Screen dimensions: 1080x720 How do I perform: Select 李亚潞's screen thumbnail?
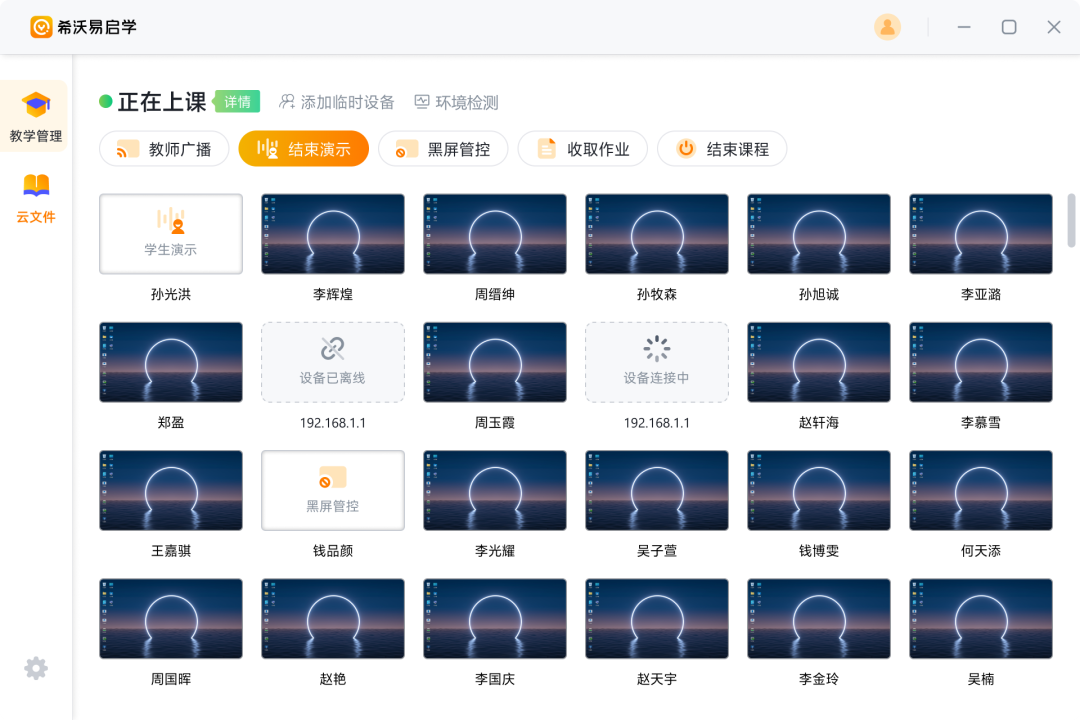pos(981,234)
